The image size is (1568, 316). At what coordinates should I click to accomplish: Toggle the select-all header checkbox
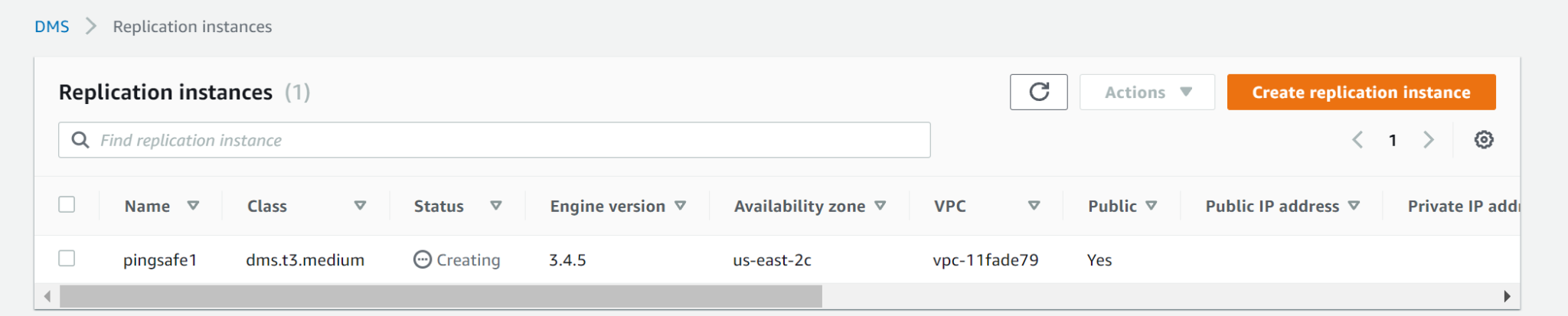(x=67, y=205)
